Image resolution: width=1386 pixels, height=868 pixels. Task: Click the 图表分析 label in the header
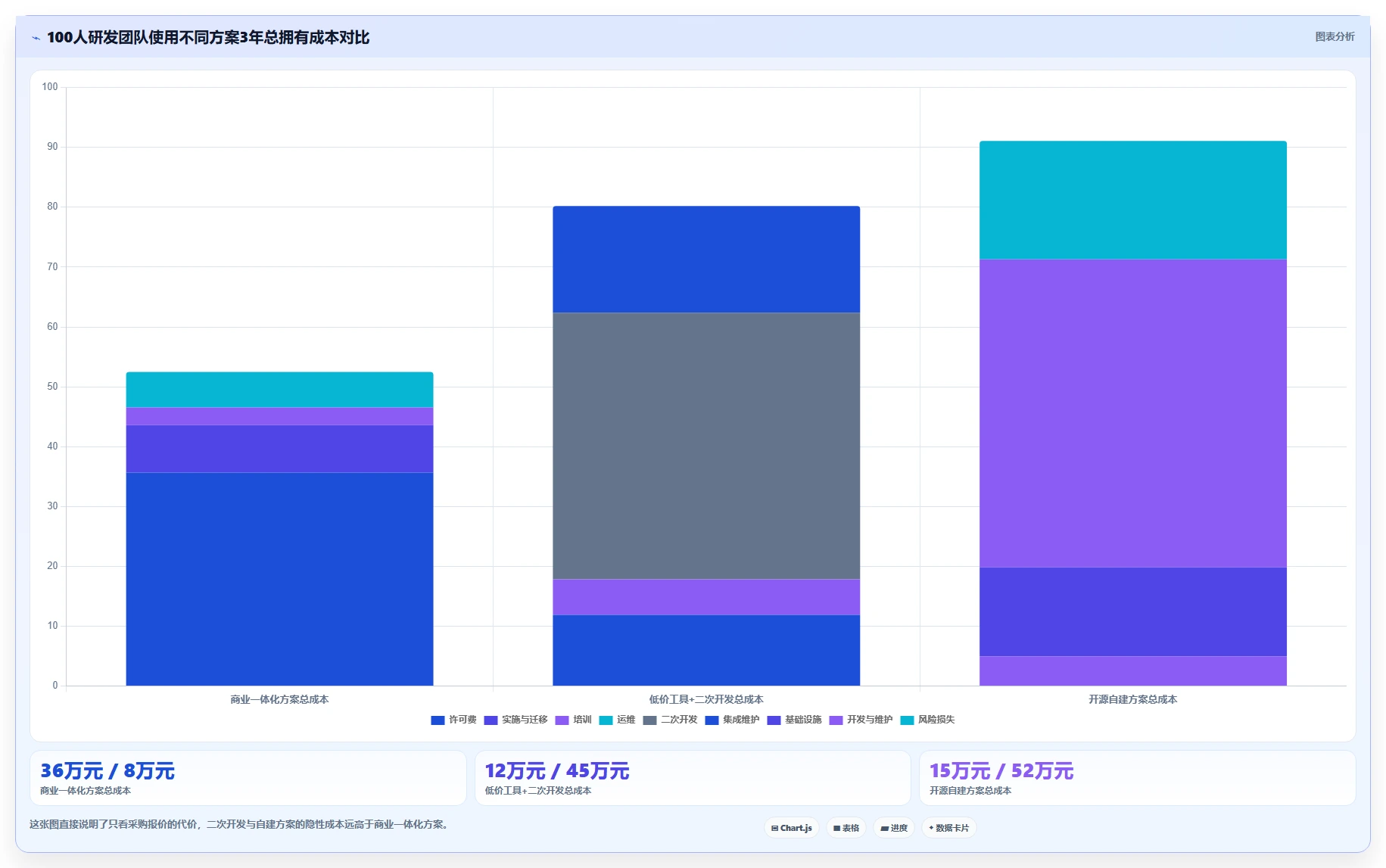click(x=1335, y=36)
